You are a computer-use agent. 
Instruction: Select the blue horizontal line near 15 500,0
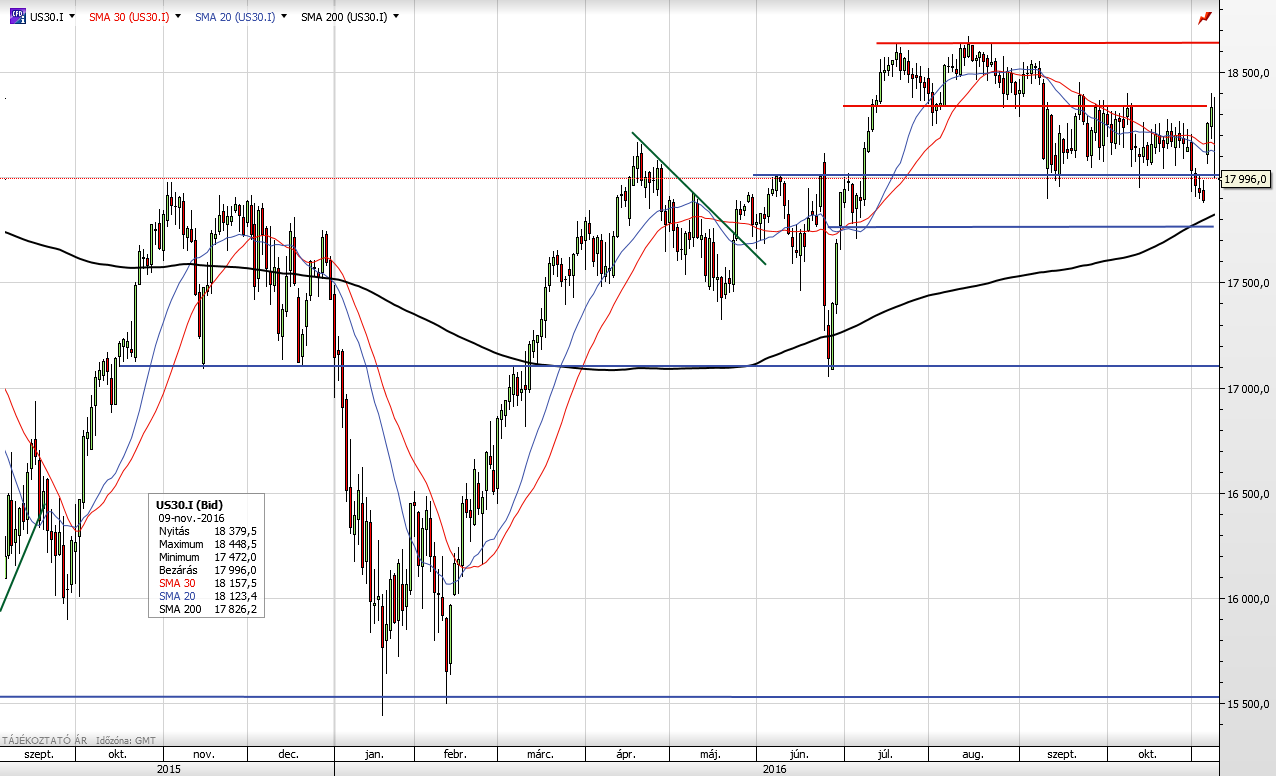609,696
